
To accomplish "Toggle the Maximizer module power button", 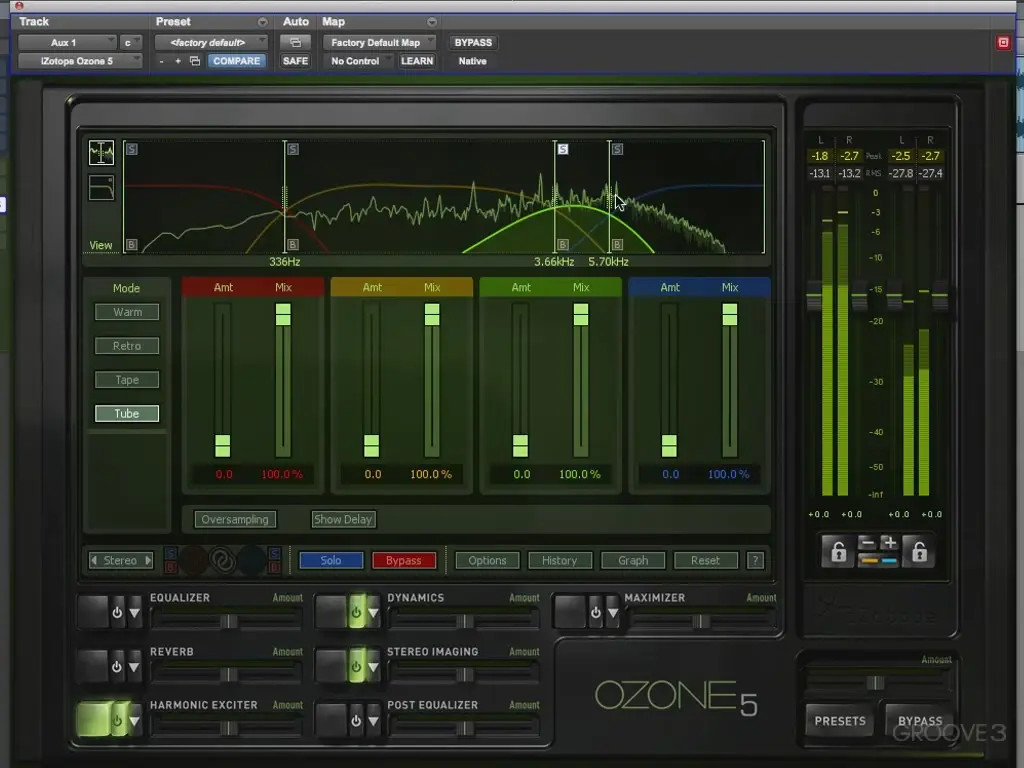I will pos(595,613).
